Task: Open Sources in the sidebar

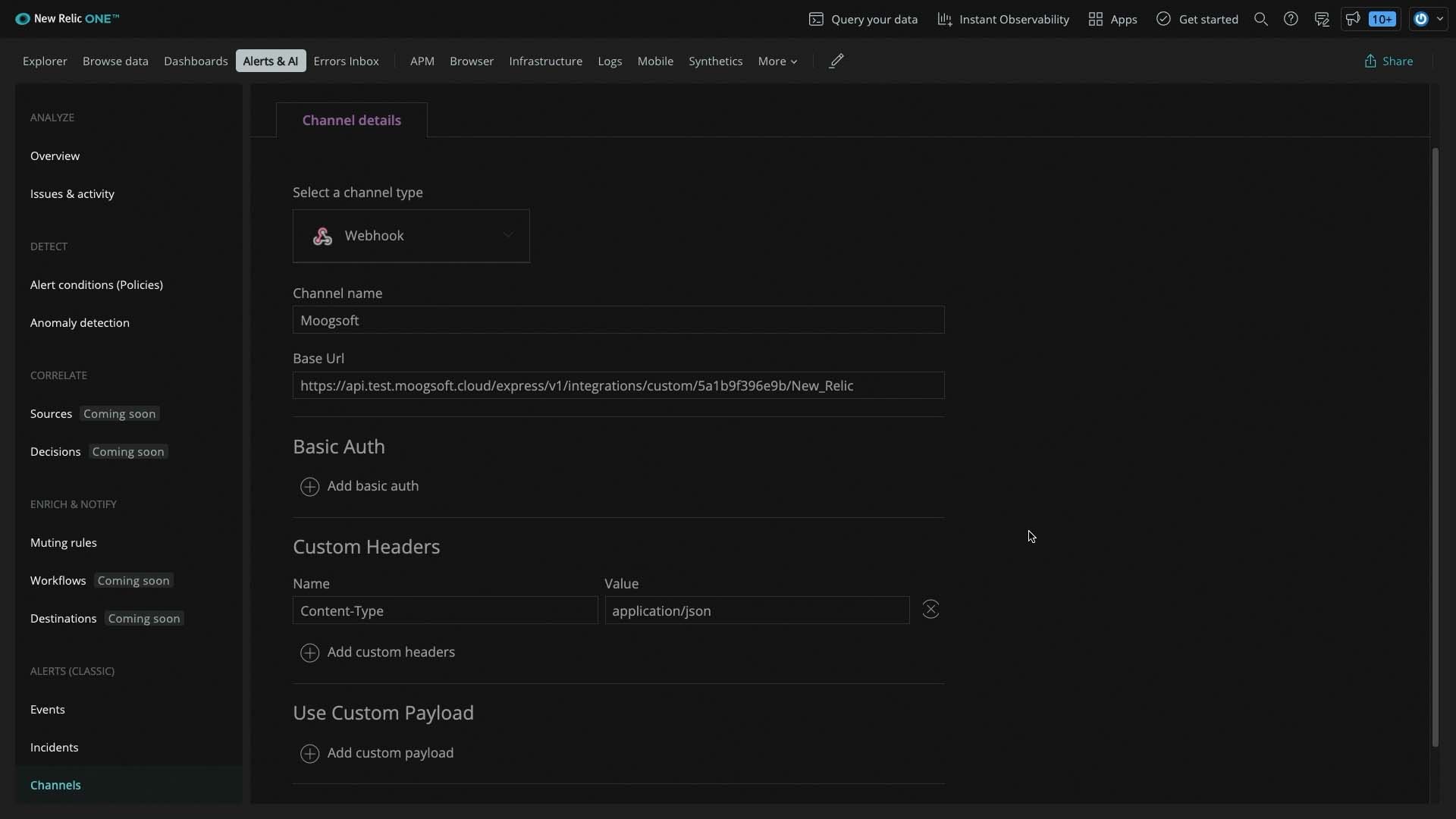Action: pos(51,413)
